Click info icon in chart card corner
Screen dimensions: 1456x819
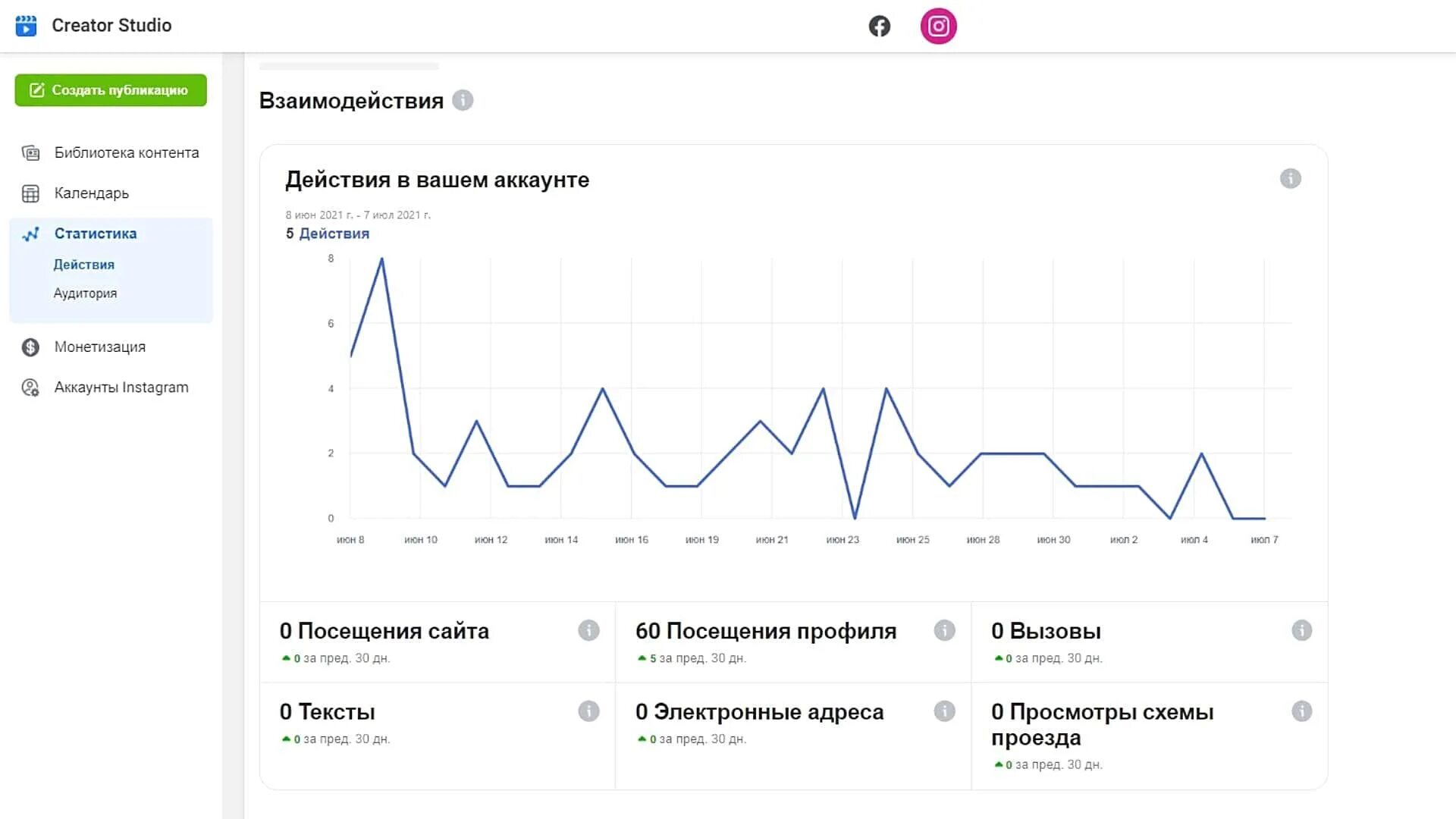tap(1290, 179)
